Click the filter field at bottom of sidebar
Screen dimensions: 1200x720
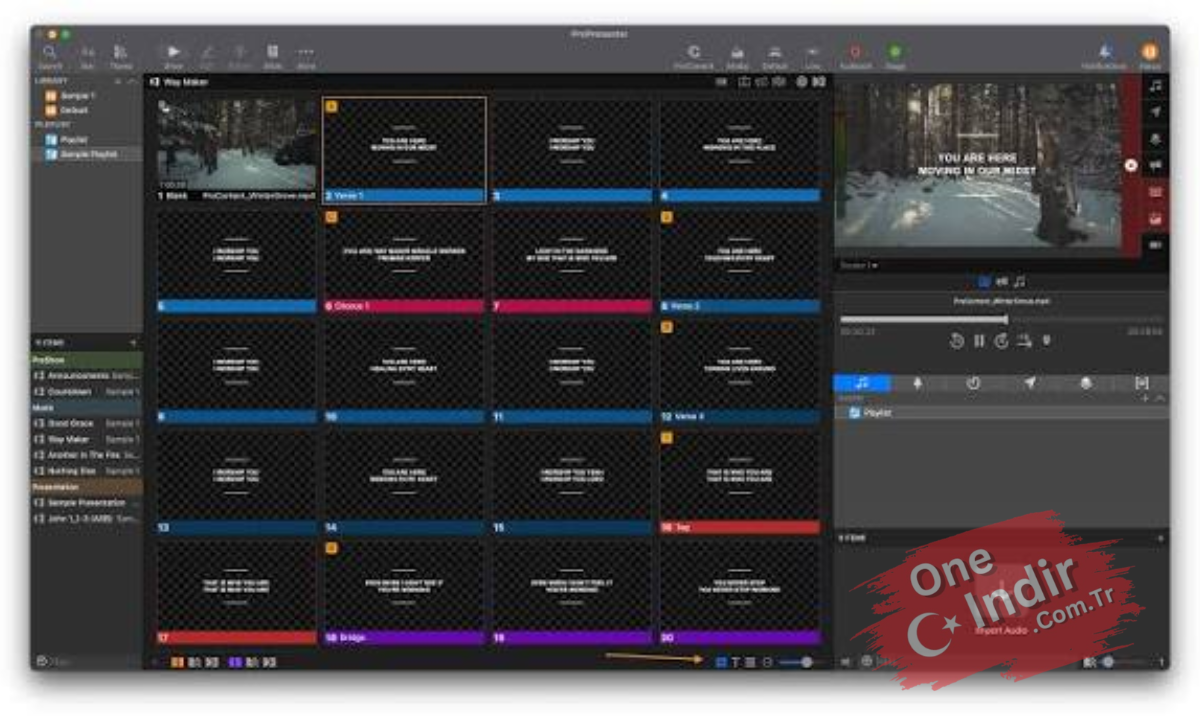click(85, 662)
